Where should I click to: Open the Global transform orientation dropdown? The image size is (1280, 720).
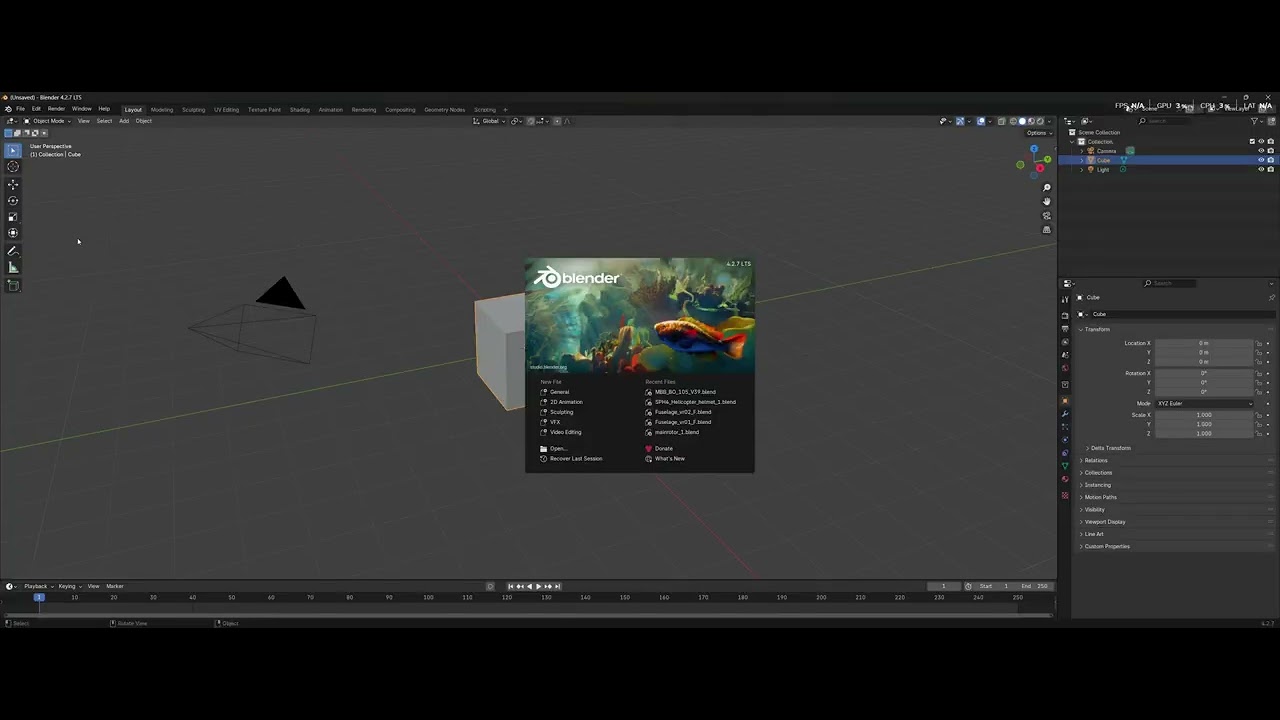click(490, 121)
